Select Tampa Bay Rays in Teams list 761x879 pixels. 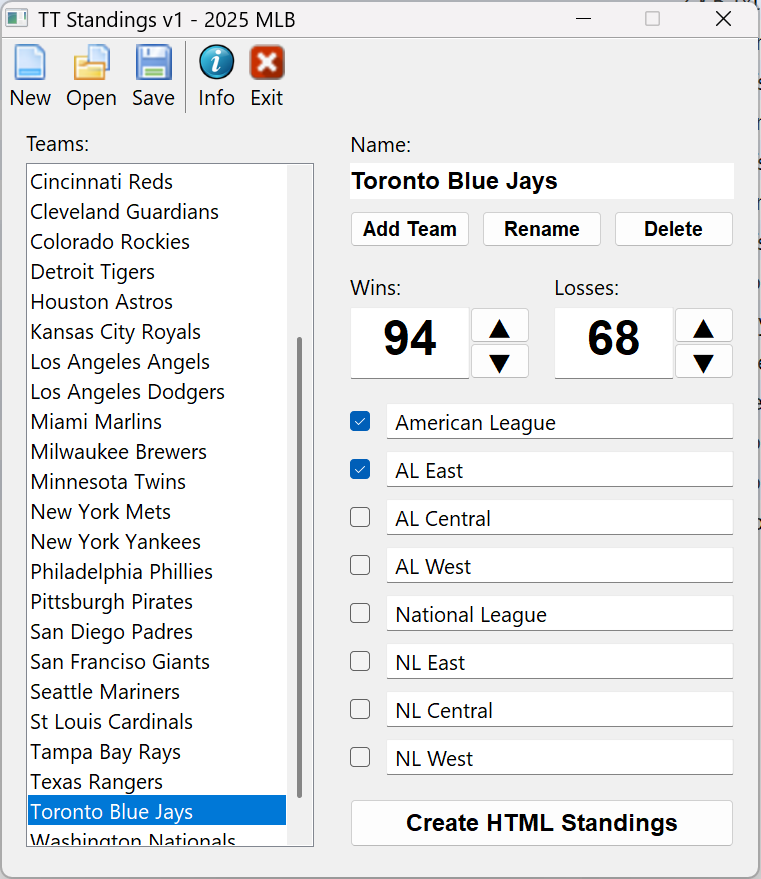tap(157, 752)
